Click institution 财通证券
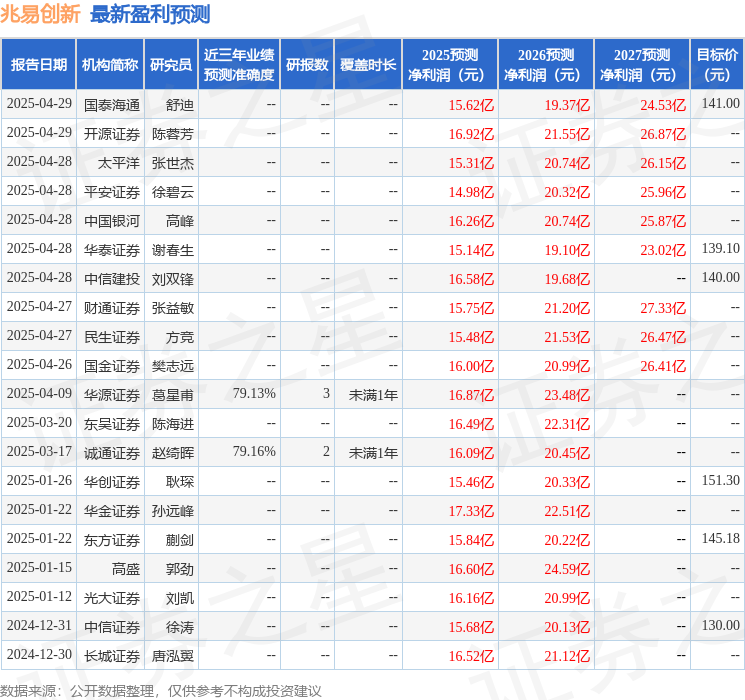Screen dimensions: 745x700 (x=112, y=308)
